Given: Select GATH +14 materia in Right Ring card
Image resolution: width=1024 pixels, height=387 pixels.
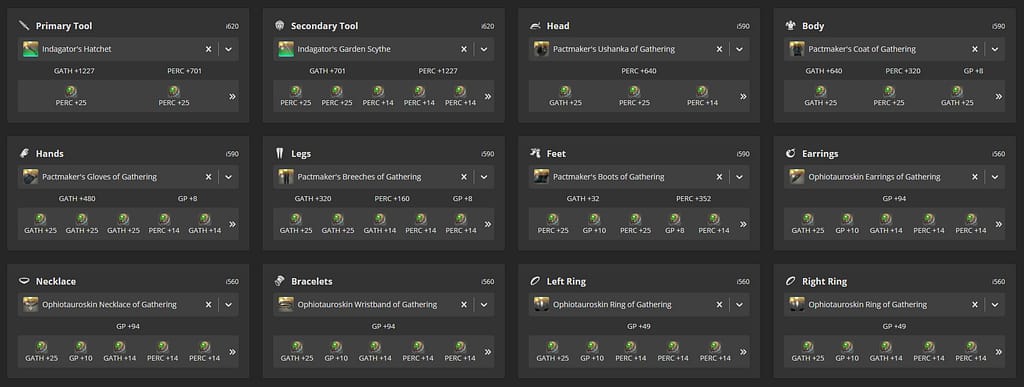Looking at the screenshot, I should pyautogui.click(x=886, y=352).
